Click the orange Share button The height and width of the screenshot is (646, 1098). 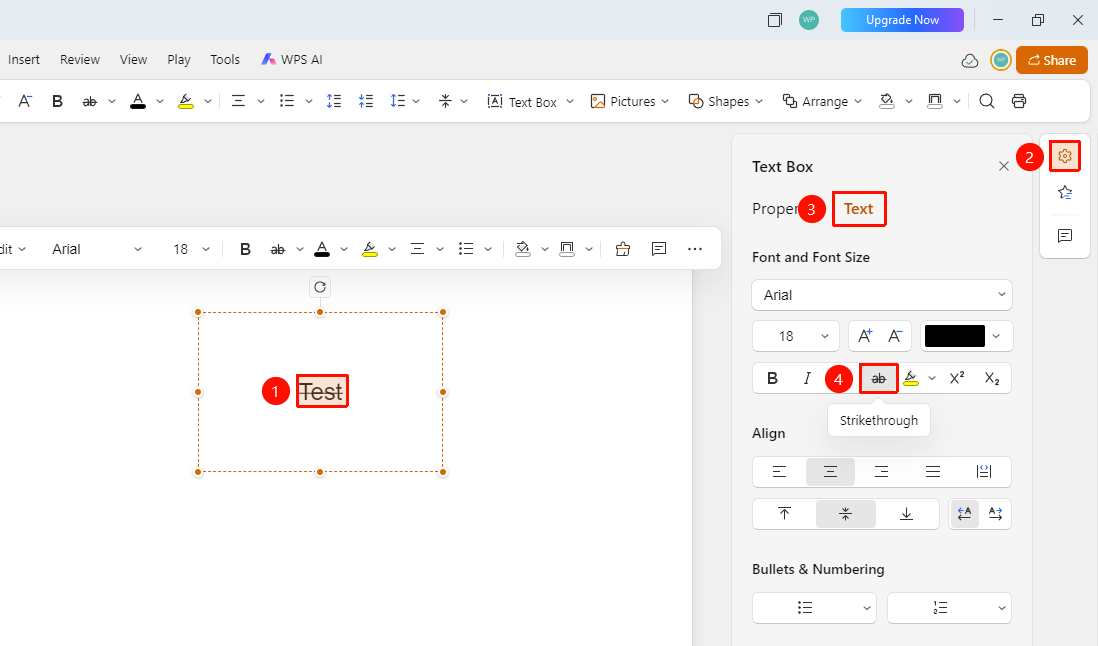1052,60
